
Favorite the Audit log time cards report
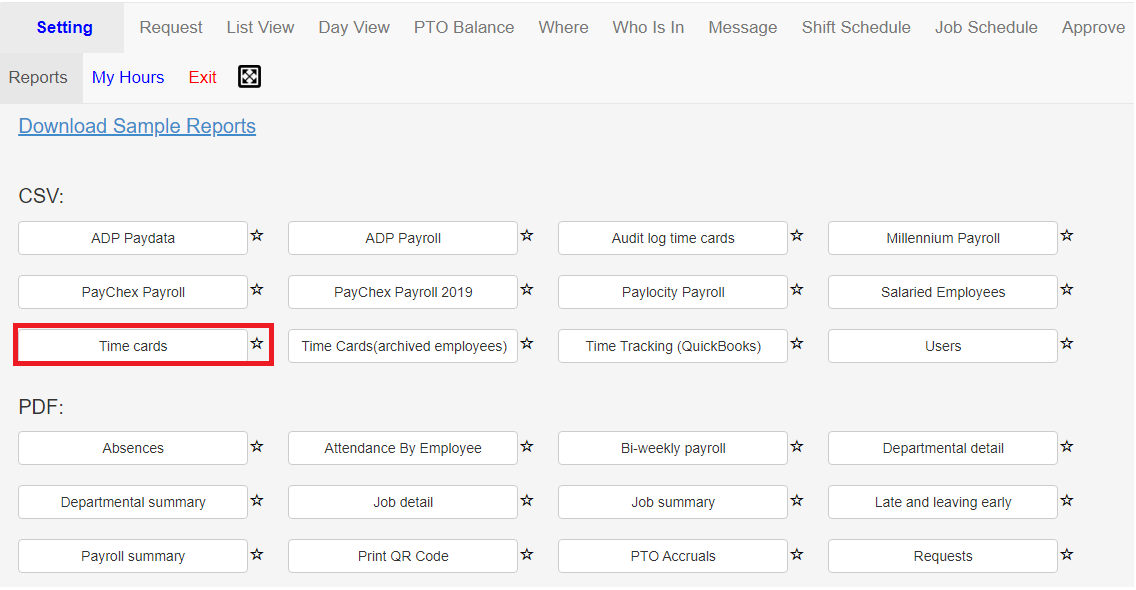coord(797,236)
